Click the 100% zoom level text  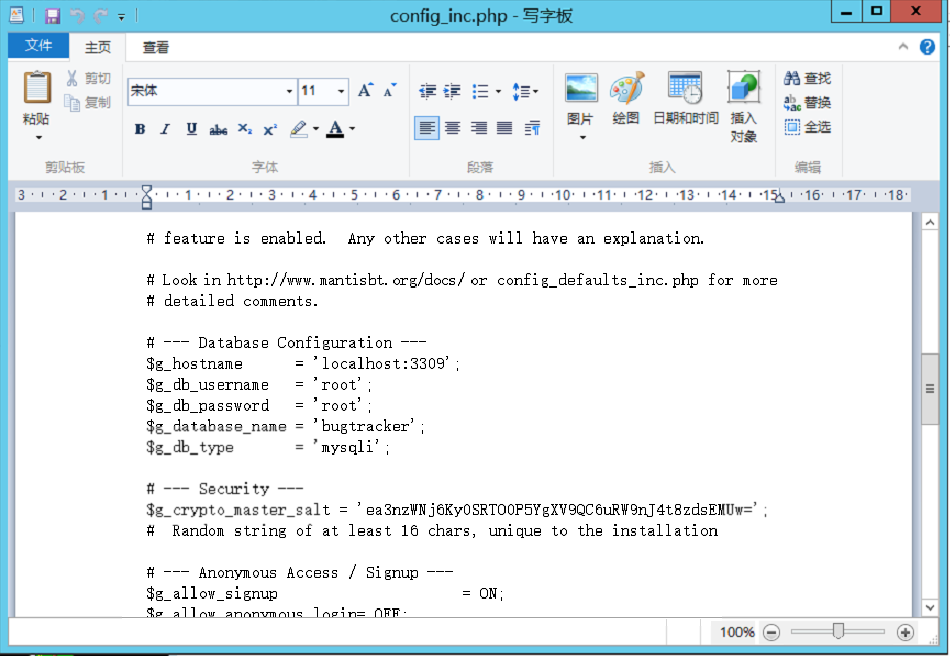pos(737,632)
